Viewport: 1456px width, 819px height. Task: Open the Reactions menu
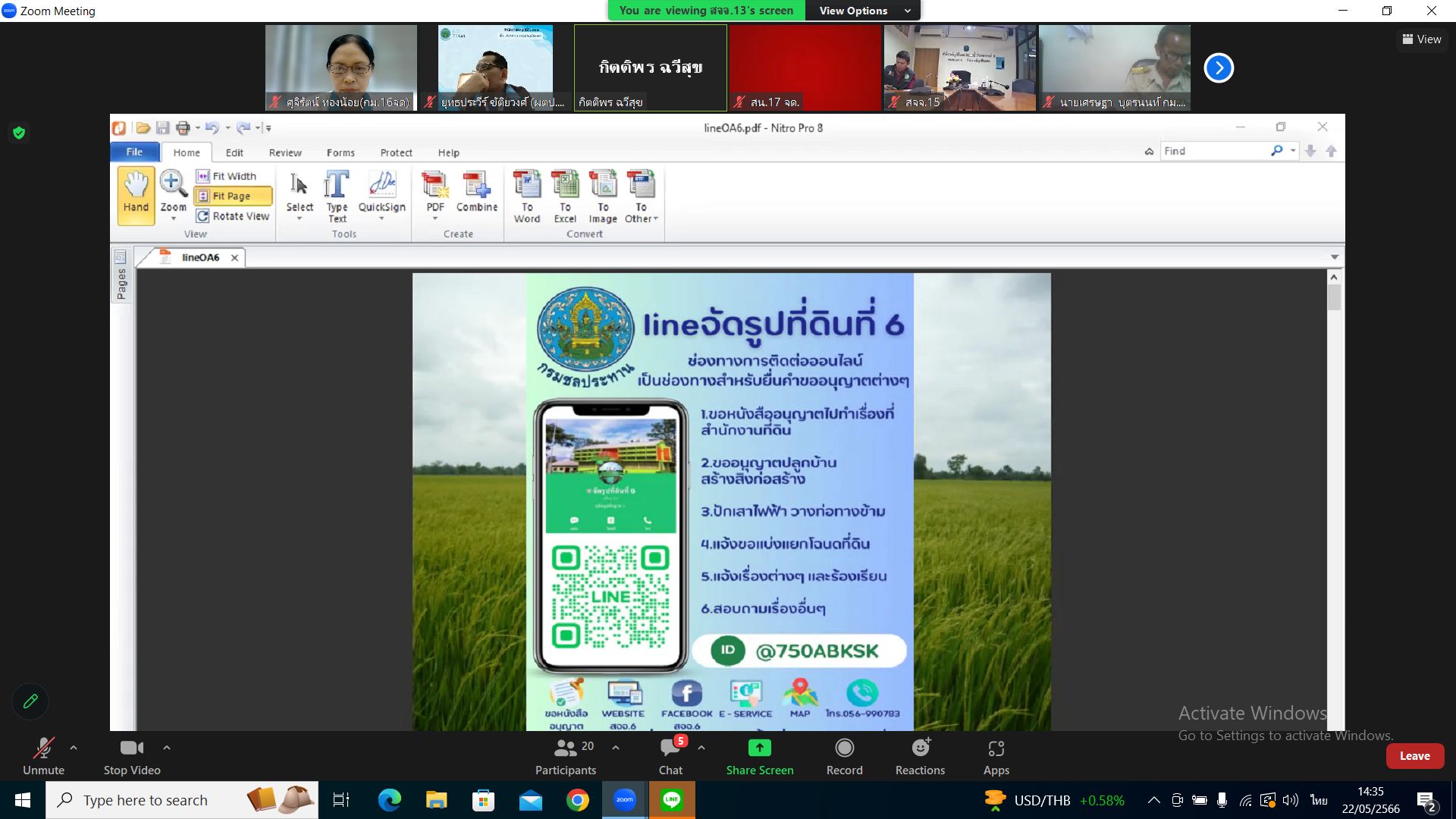point(920,756)
